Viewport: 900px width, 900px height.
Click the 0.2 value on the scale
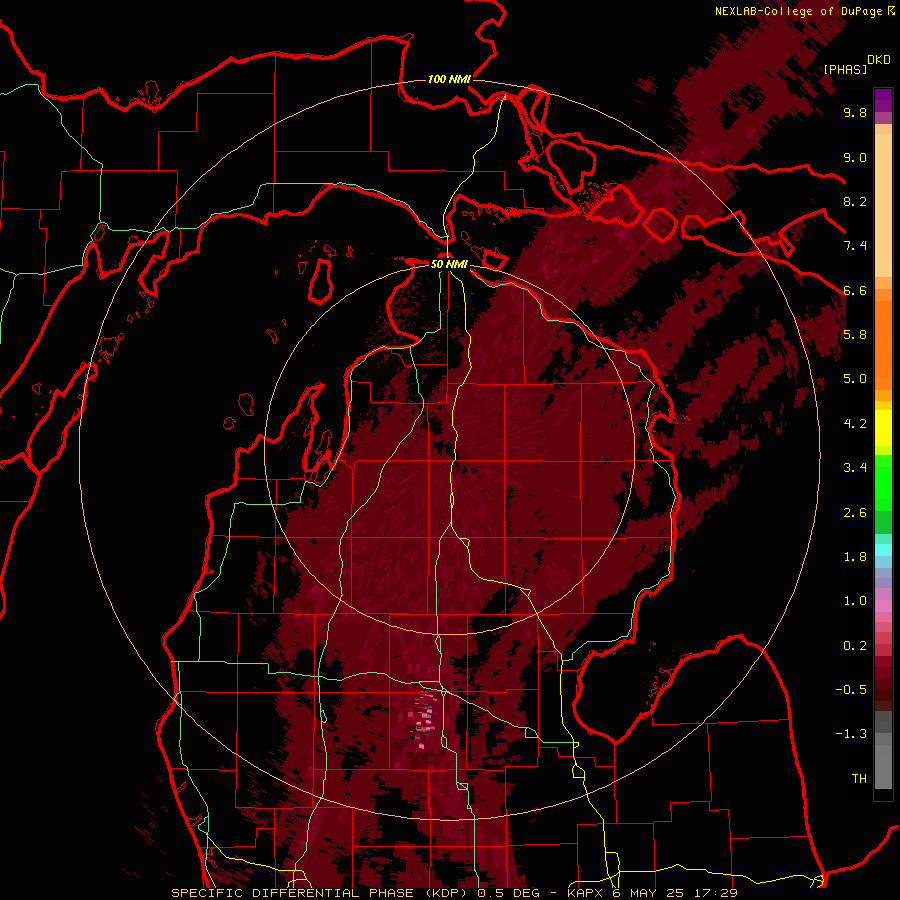coord(855,646)
